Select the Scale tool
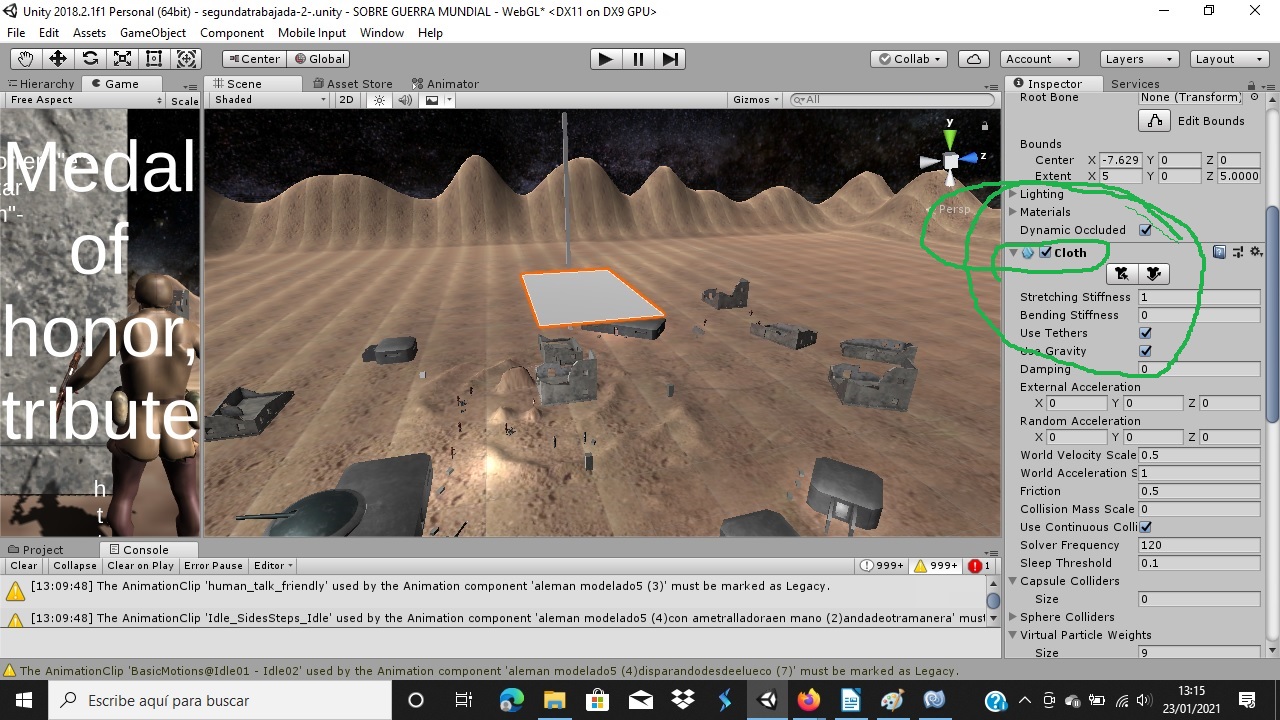 pyautogui.click(x=122, y=59)
